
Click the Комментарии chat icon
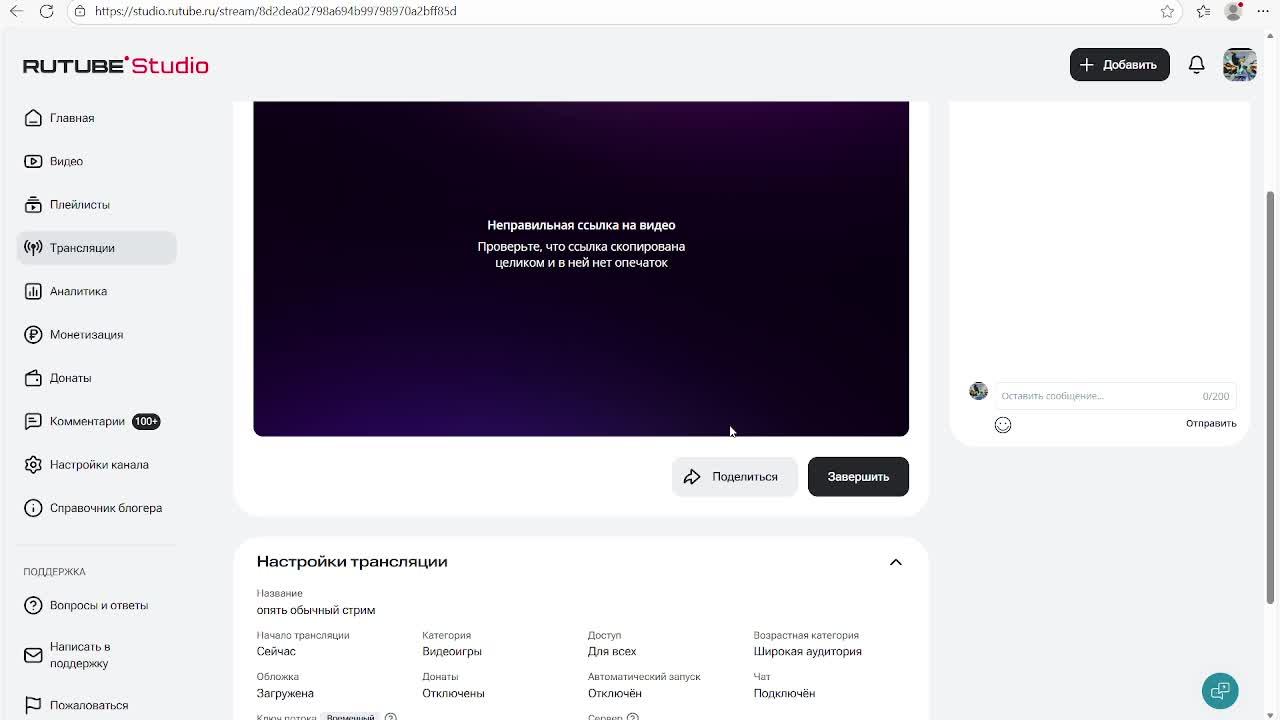pyautogui.click(x=33, y=421)
